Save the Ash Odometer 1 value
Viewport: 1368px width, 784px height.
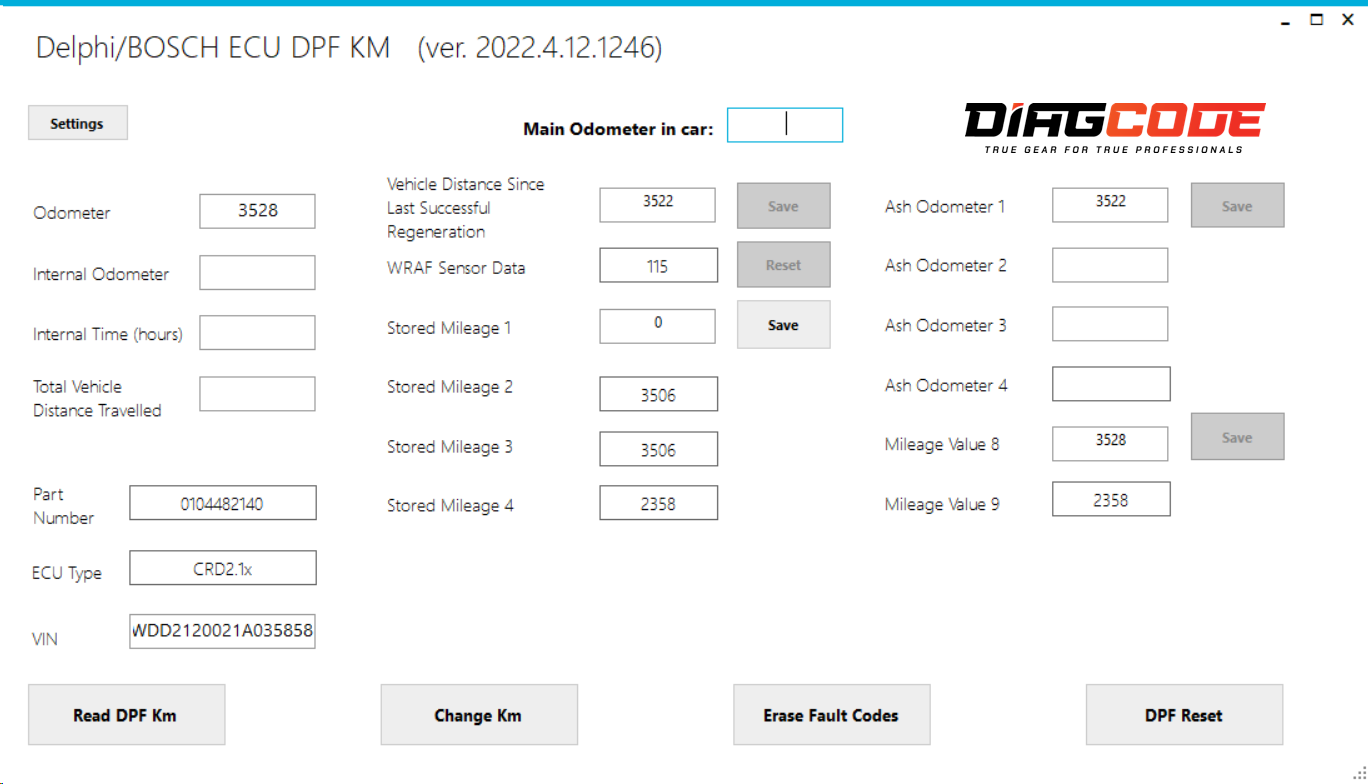(1237, 204)
